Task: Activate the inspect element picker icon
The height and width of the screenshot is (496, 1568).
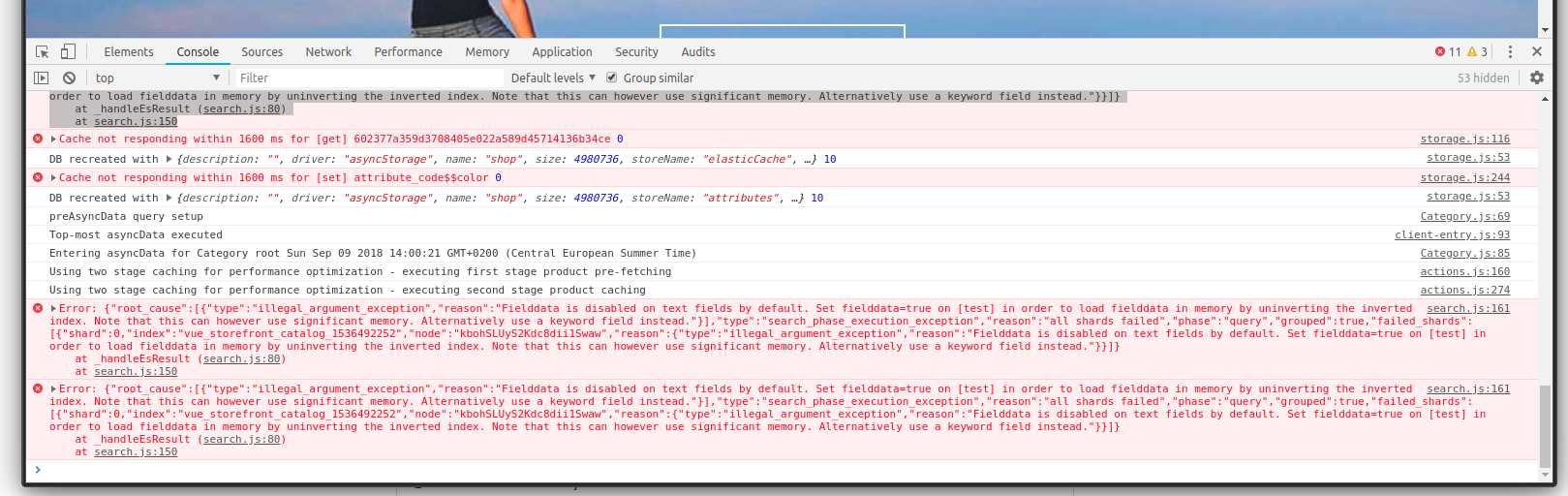Action: [43, 51]
